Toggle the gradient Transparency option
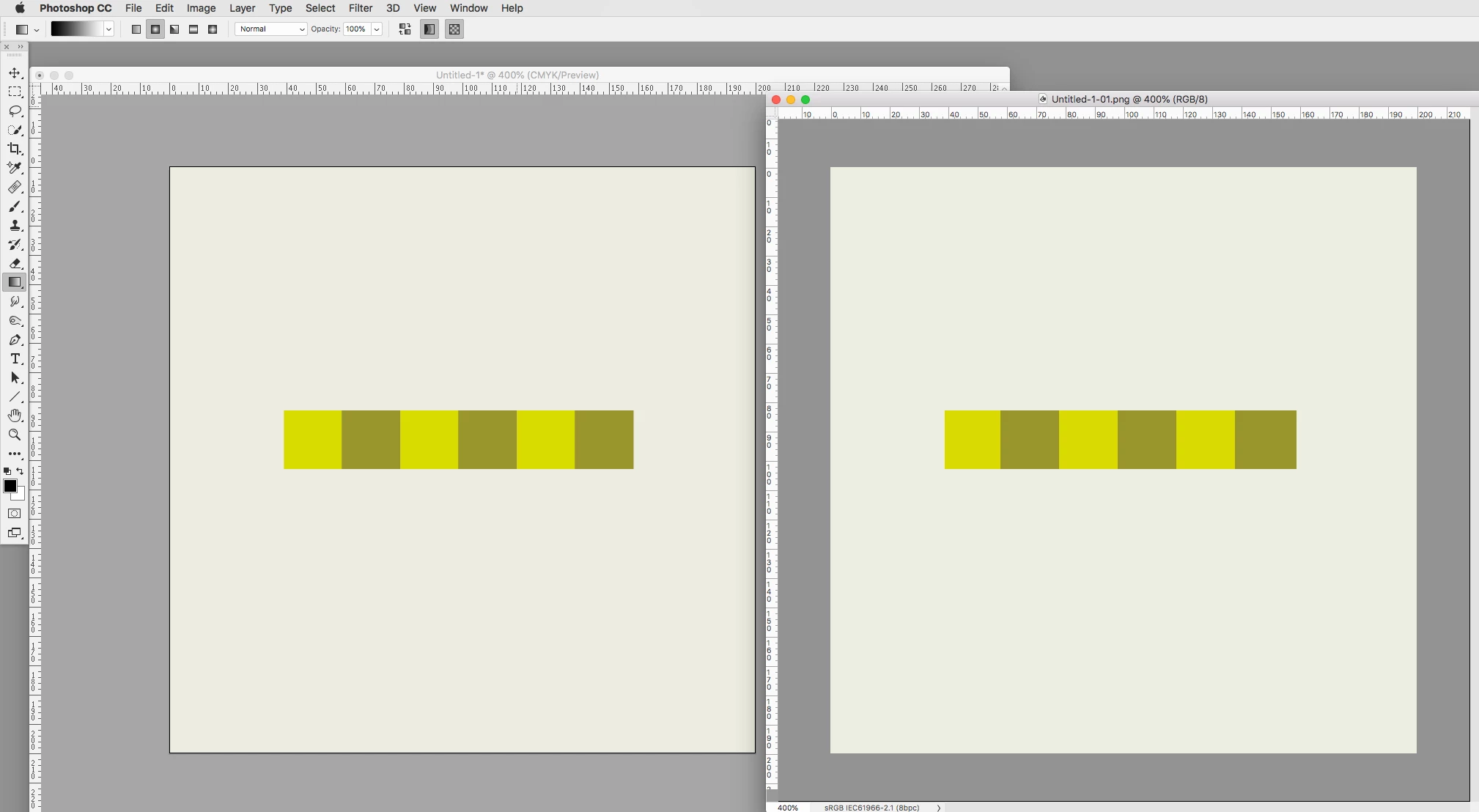1479x812 pixels. [454, 29]
